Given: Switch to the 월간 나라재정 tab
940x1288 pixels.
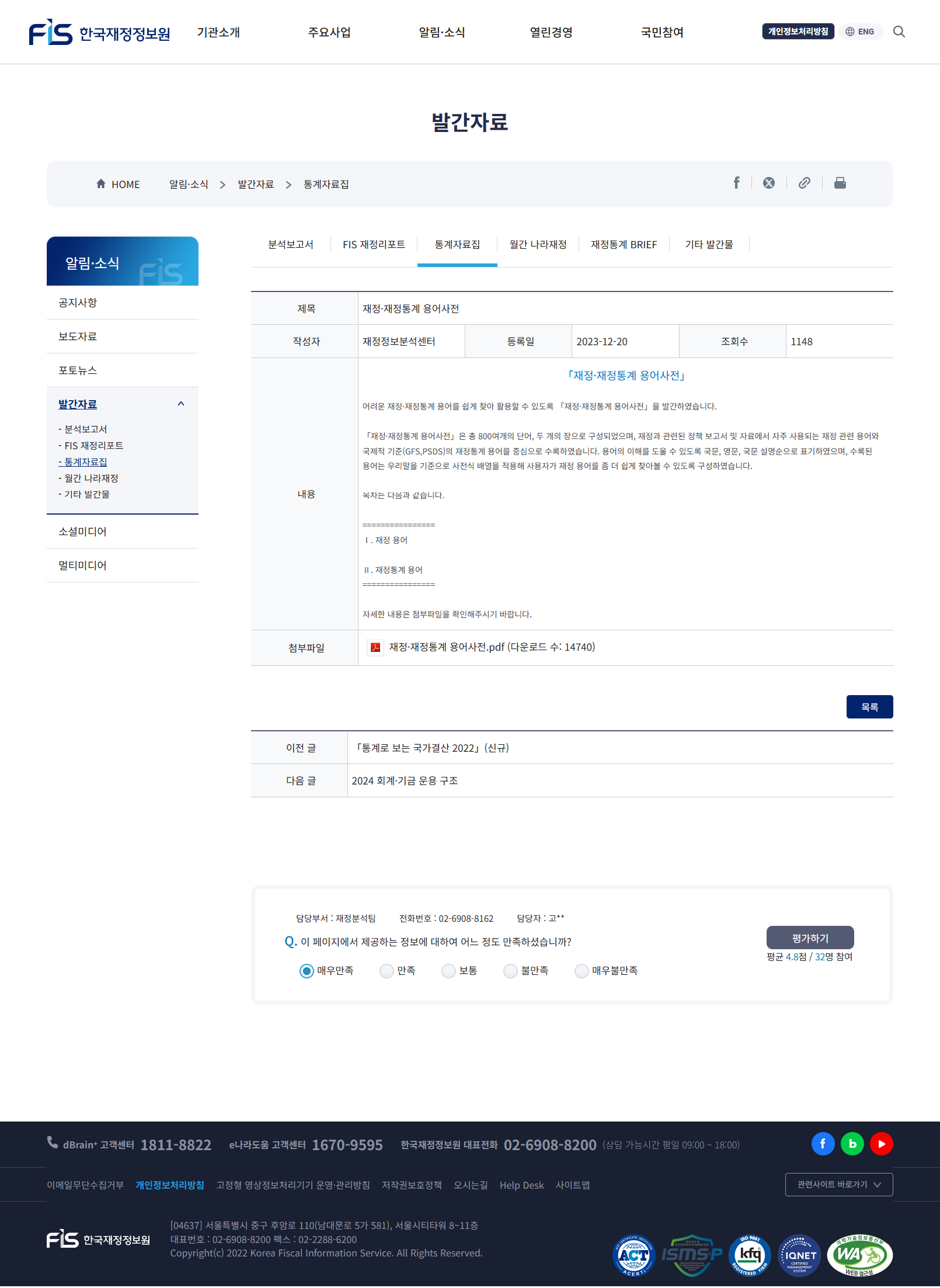Looking at the screenshot, I should point(538,245).
